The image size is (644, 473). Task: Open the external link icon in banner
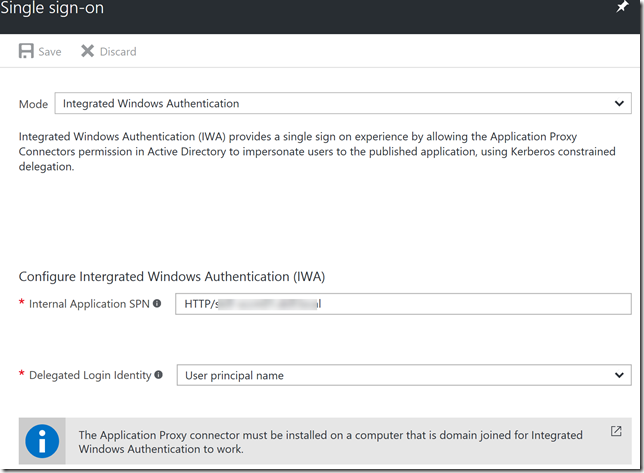click(x=615, y=432)
